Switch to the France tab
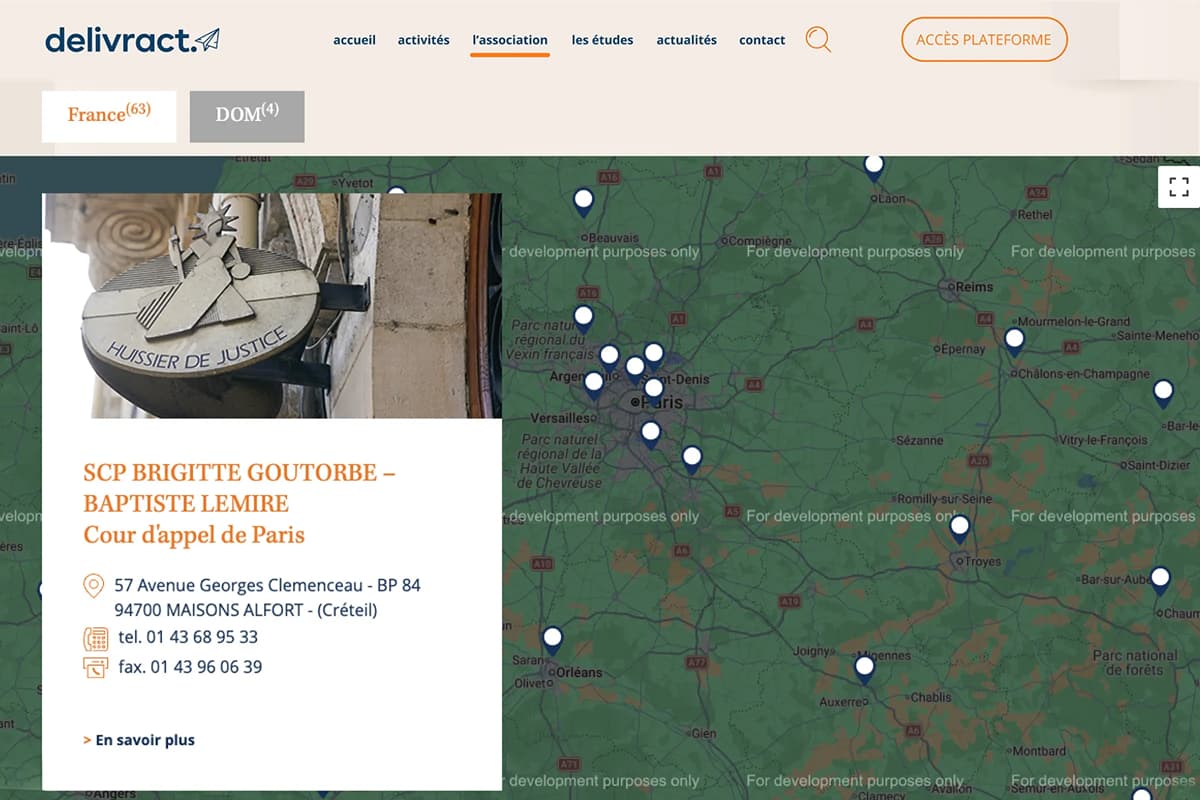1200x800 pixels. click(x=109, y=116)
